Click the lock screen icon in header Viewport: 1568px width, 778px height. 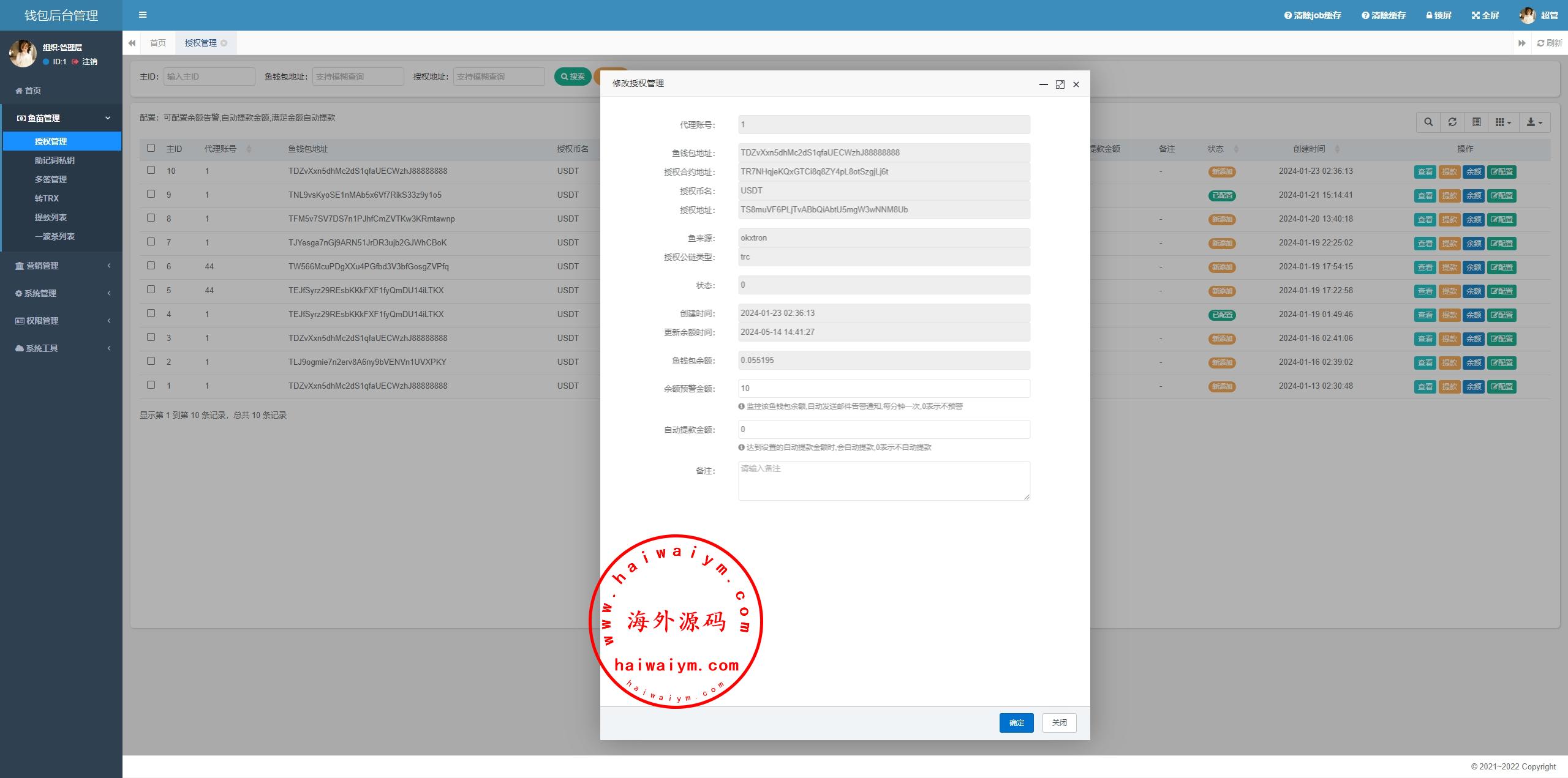(x=1430, y=15)
